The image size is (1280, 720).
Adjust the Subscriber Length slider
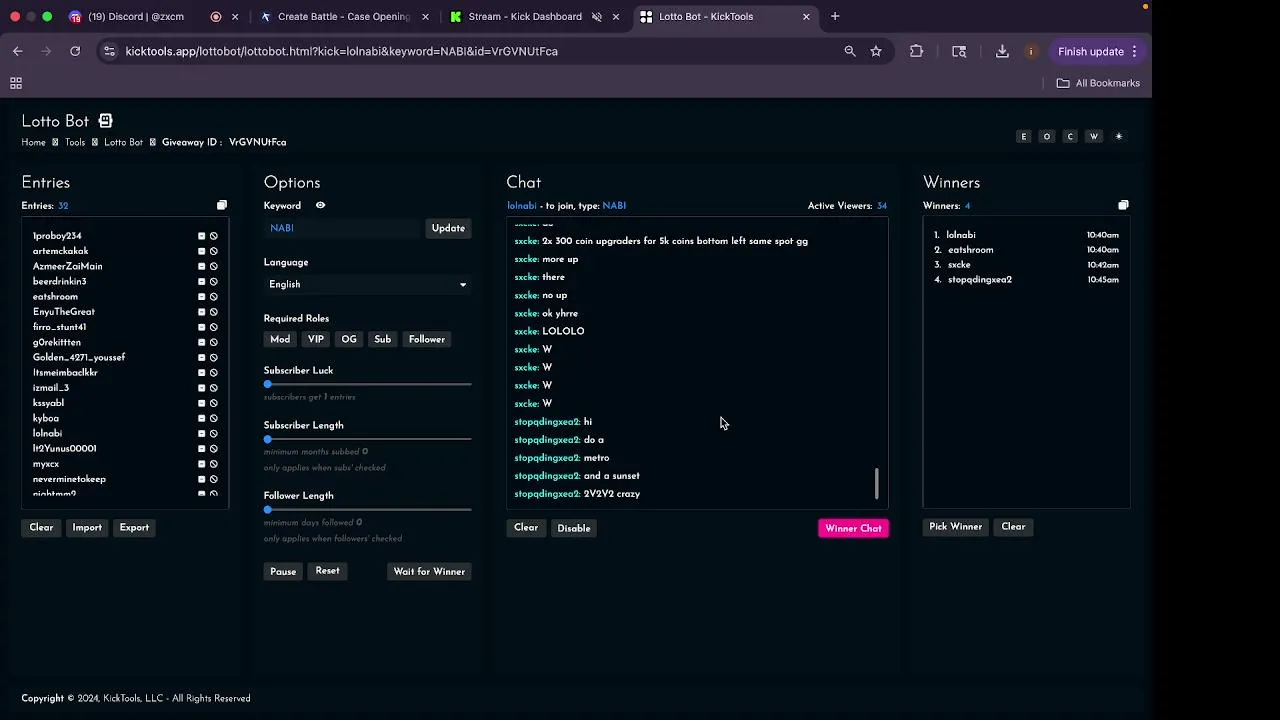coord(367,439)
